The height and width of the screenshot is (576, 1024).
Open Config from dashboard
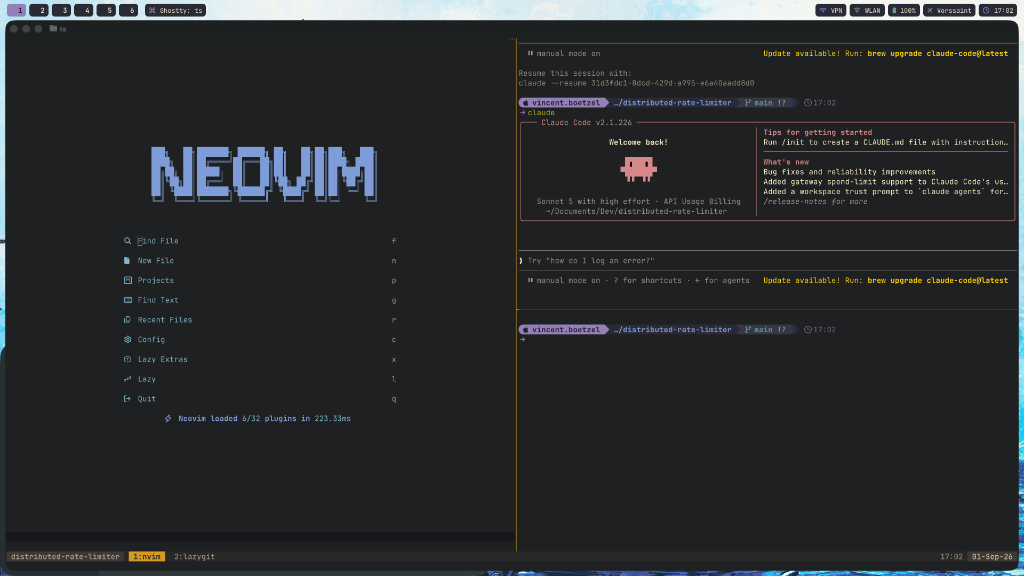coord(260,340)
